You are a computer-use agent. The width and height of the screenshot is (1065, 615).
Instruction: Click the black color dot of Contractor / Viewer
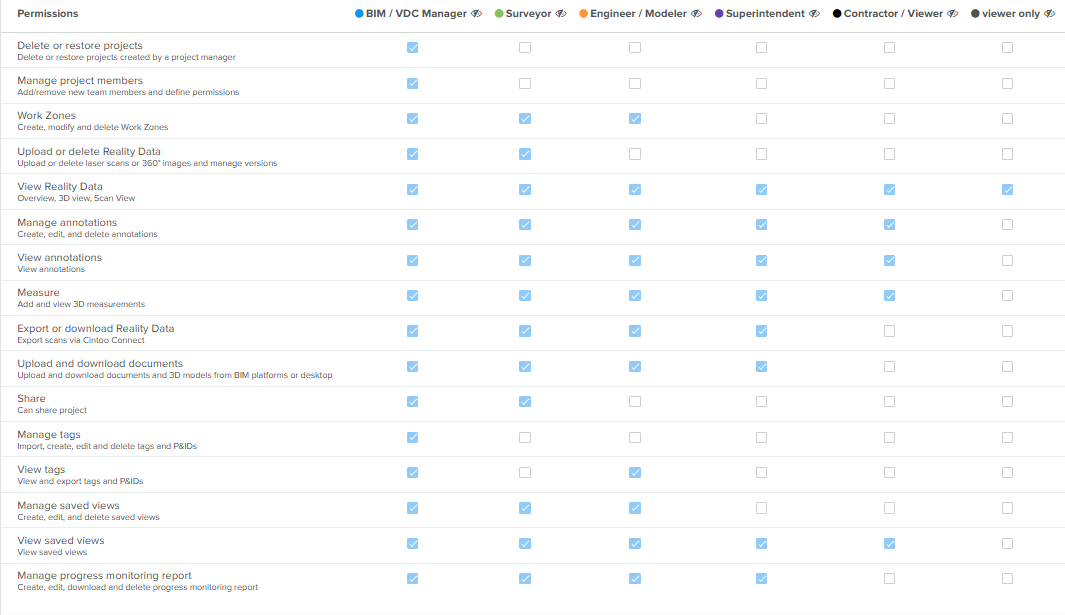point(837,14)
